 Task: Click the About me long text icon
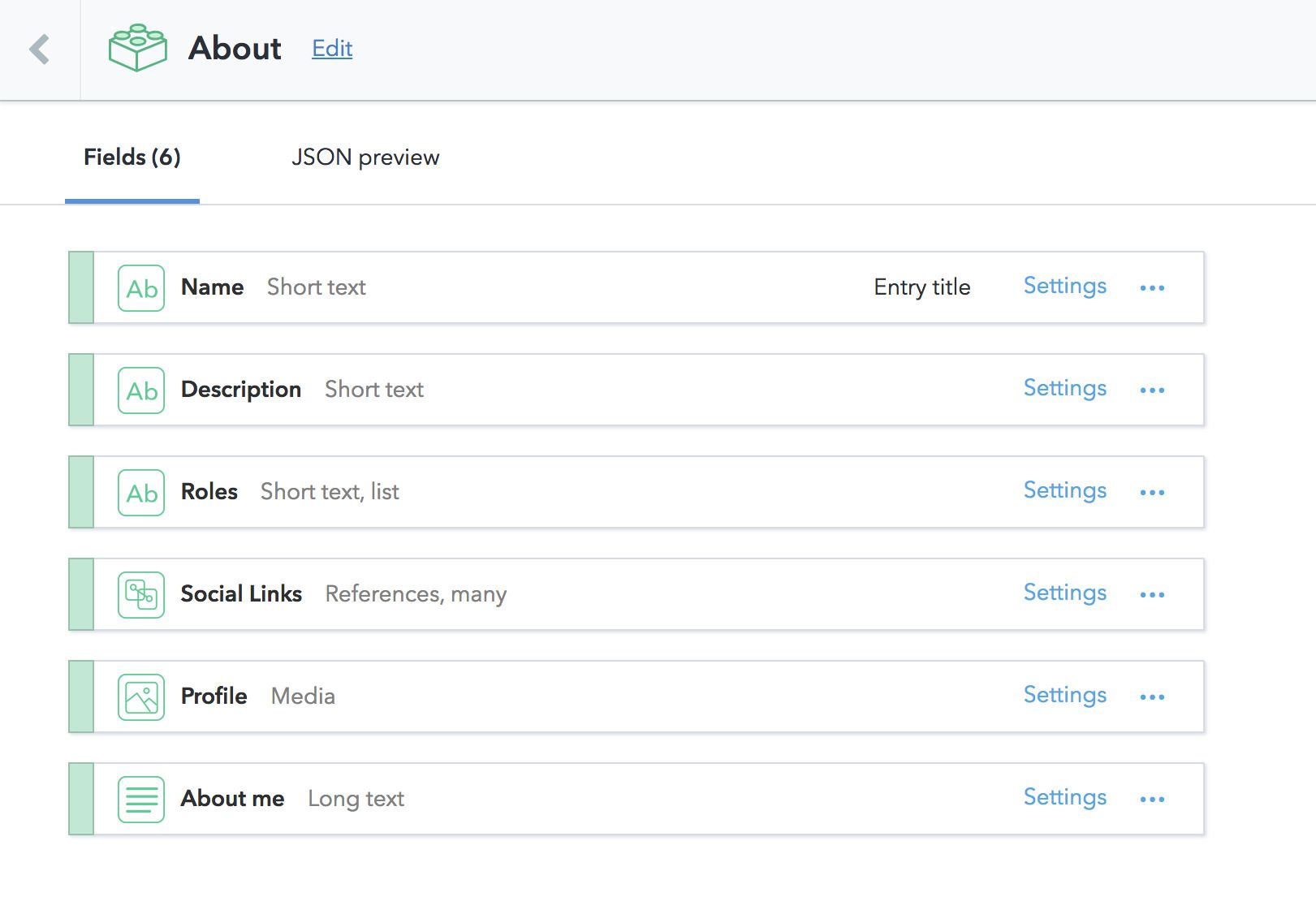[x=141, y=800]
